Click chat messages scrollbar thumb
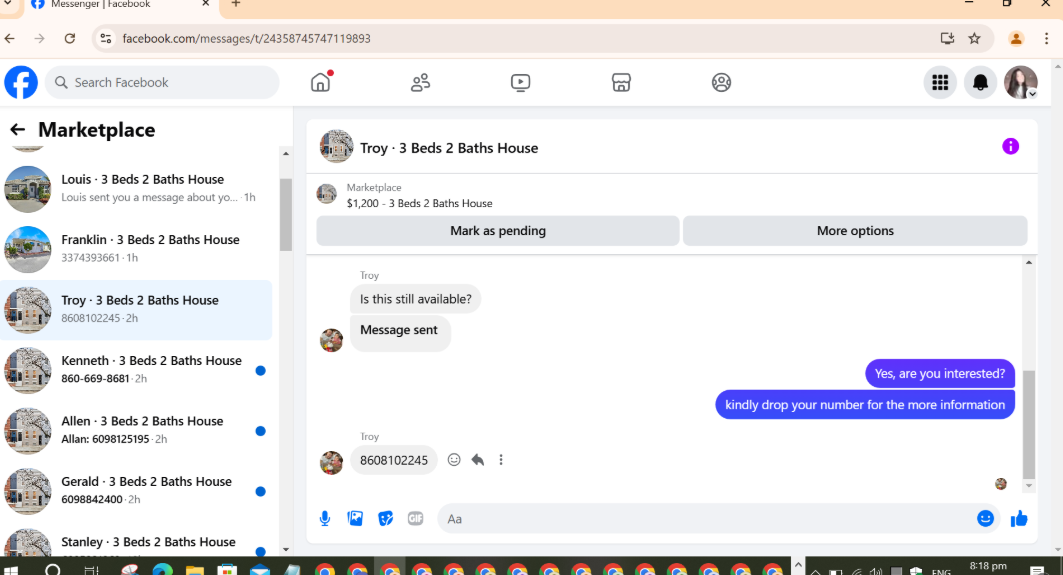1063x575 pixels. pos(1028,424)
